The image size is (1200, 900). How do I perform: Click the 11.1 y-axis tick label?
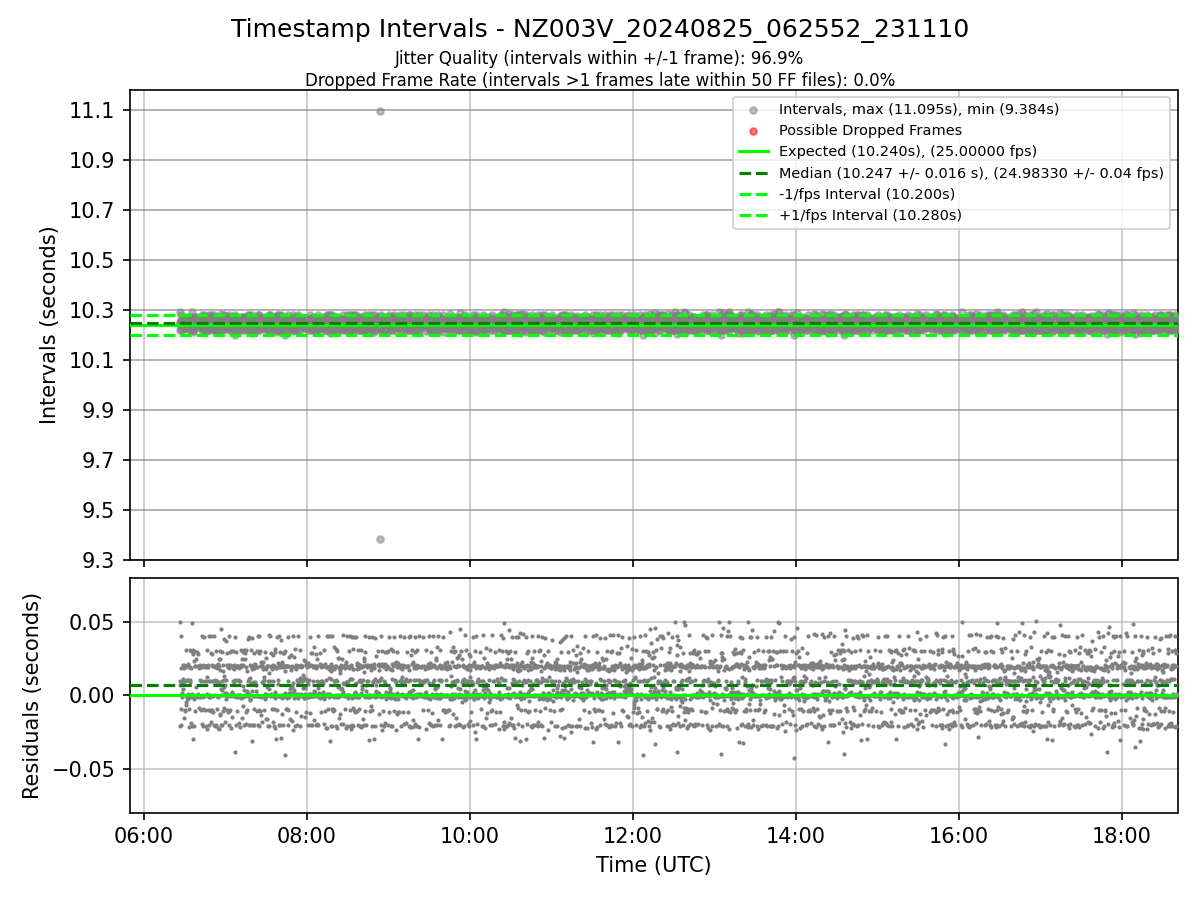(90, 110)
